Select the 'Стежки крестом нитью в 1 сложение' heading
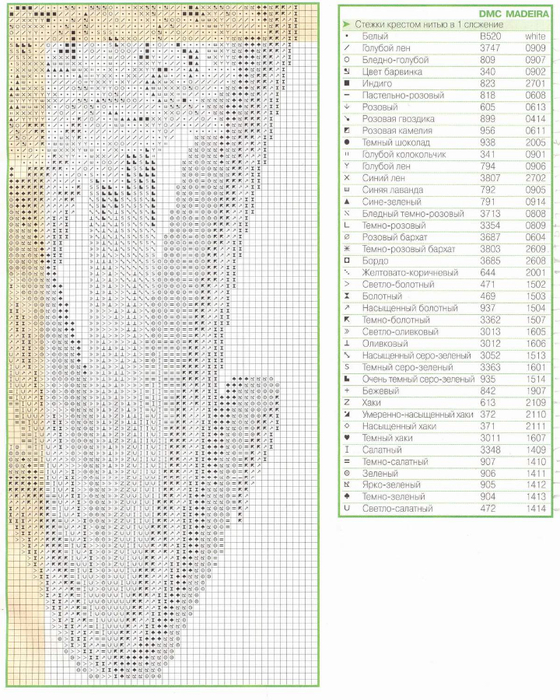Screen dimensions: 560x700 click(x=429, y=25)
